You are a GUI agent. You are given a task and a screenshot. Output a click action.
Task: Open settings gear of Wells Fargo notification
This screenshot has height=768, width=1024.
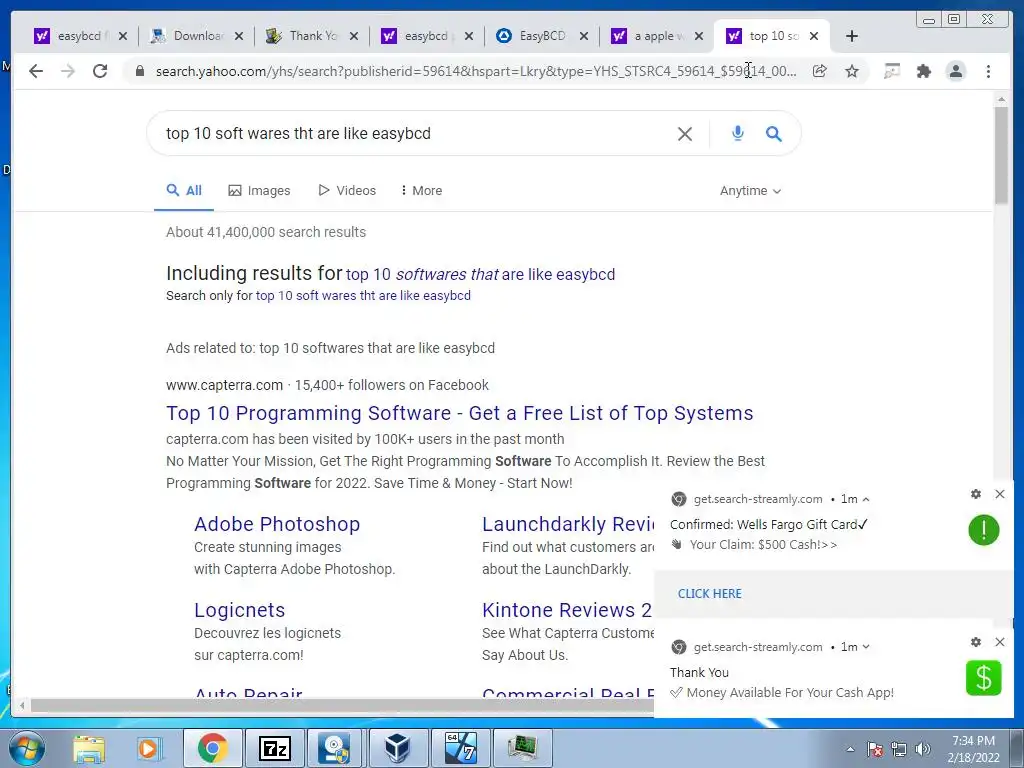click(x=976, y=494)
